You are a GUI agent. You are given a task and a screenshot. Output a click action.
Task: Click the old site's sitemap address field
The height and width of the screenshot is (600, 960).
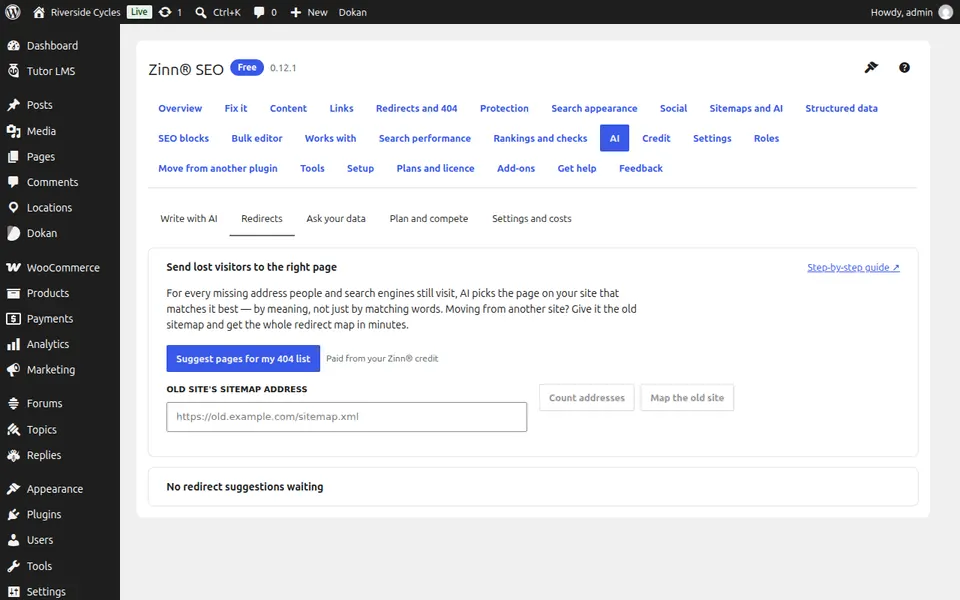(347, 417)
